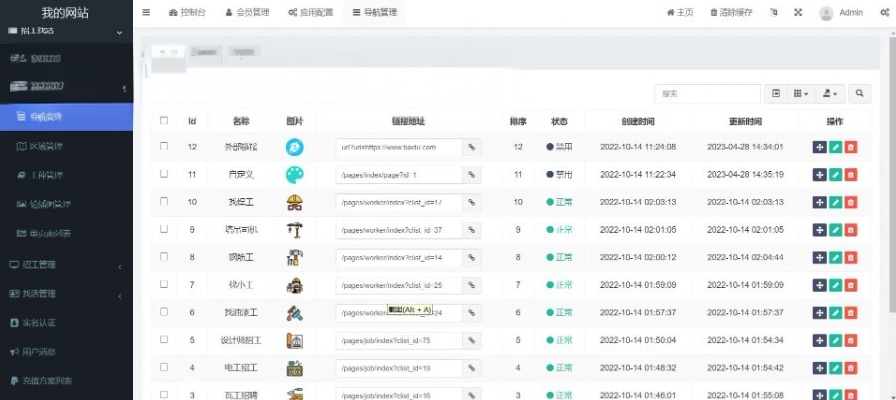Click the search input field (搜索)

(707, 94)
